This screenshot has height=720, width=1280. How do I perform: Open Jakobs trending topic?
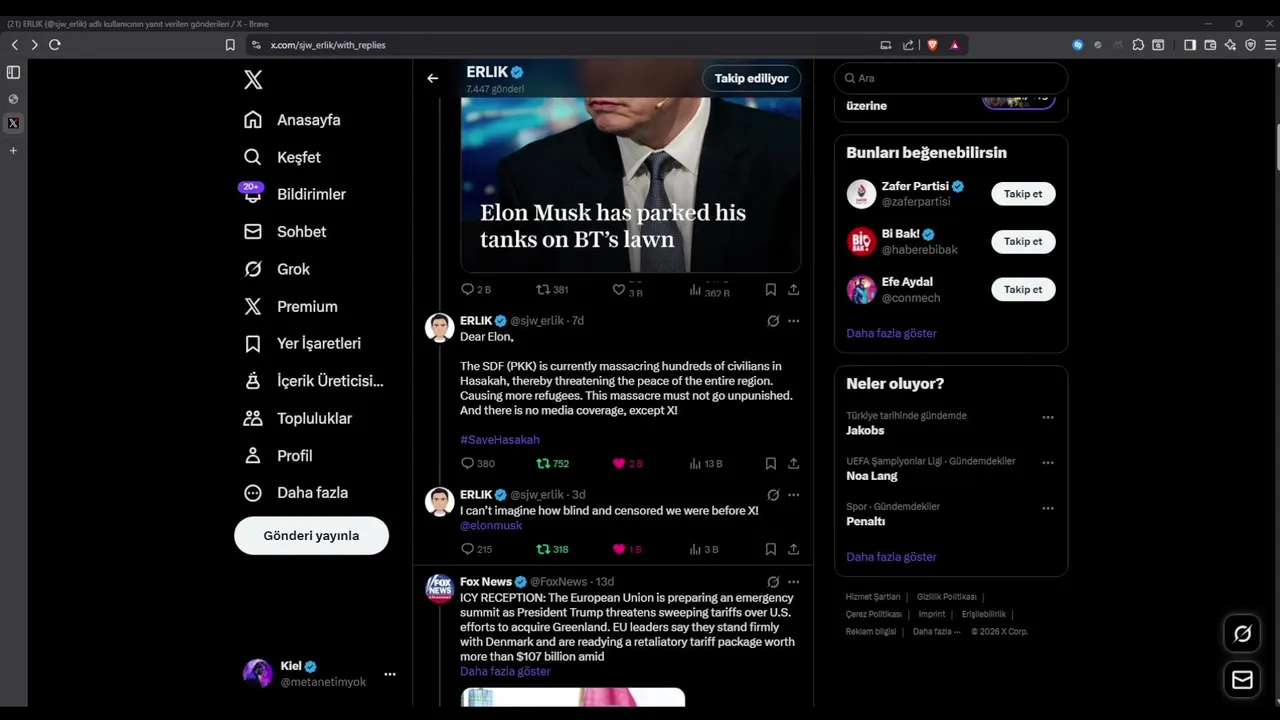(865, 431)
